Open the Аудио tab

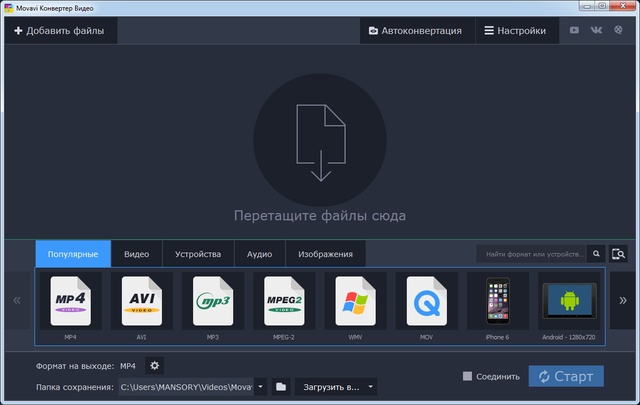[x=259, y=254]
